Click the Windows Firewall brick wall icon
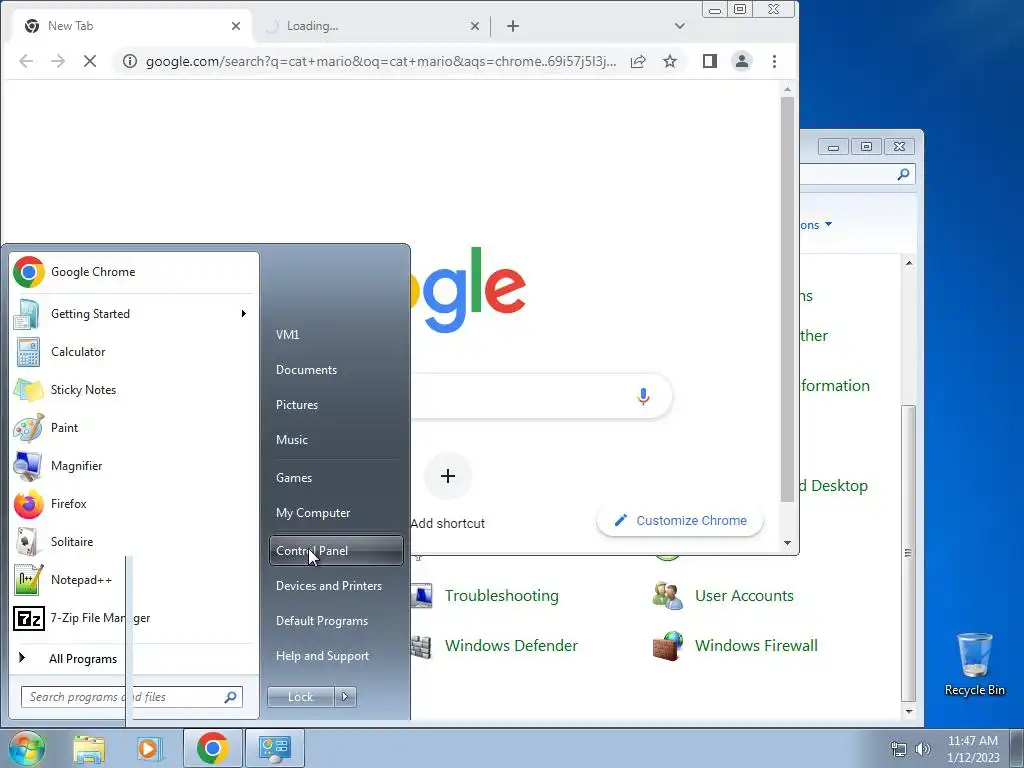 pyautogui.click(x=667, y=646)
